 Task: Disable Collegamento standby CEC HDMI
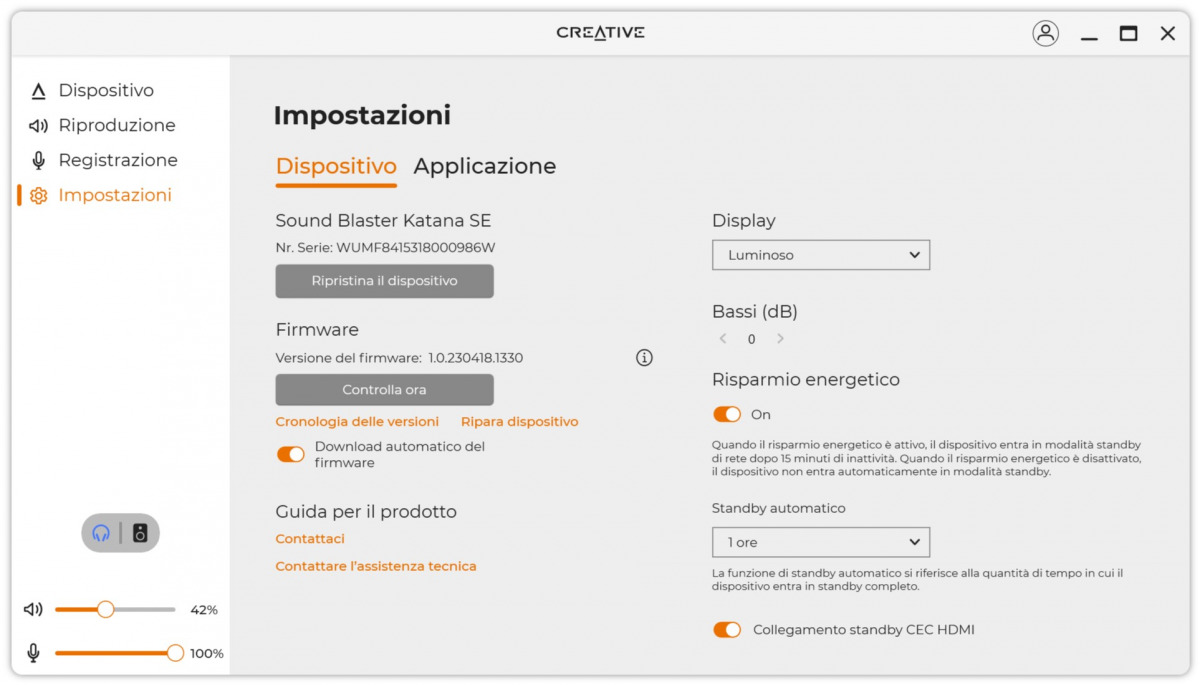pyautogui.click(x=727, y=630)
